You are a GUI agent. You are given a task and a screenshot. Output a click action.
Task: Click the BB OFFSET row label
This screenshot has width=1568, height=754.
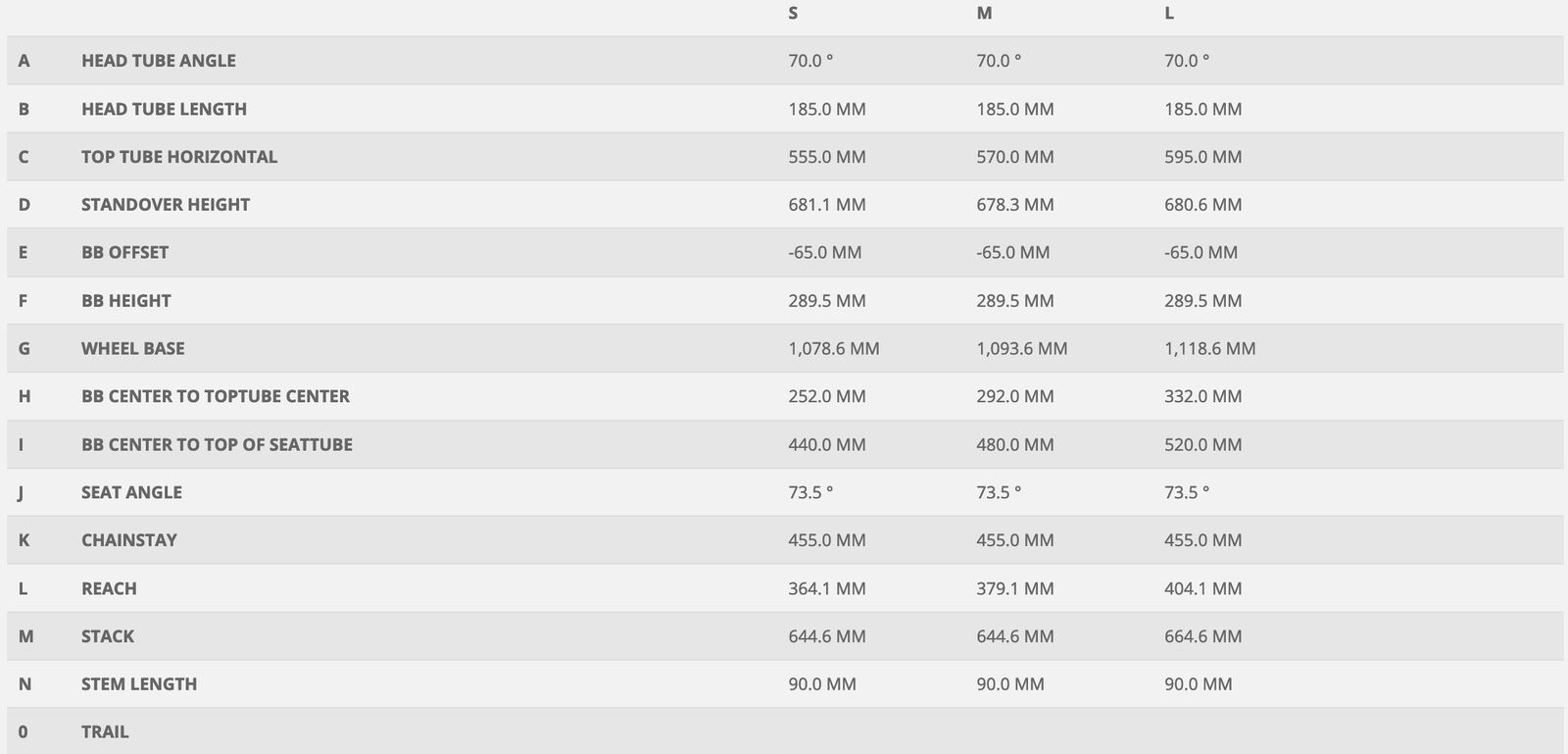[124, 253]
